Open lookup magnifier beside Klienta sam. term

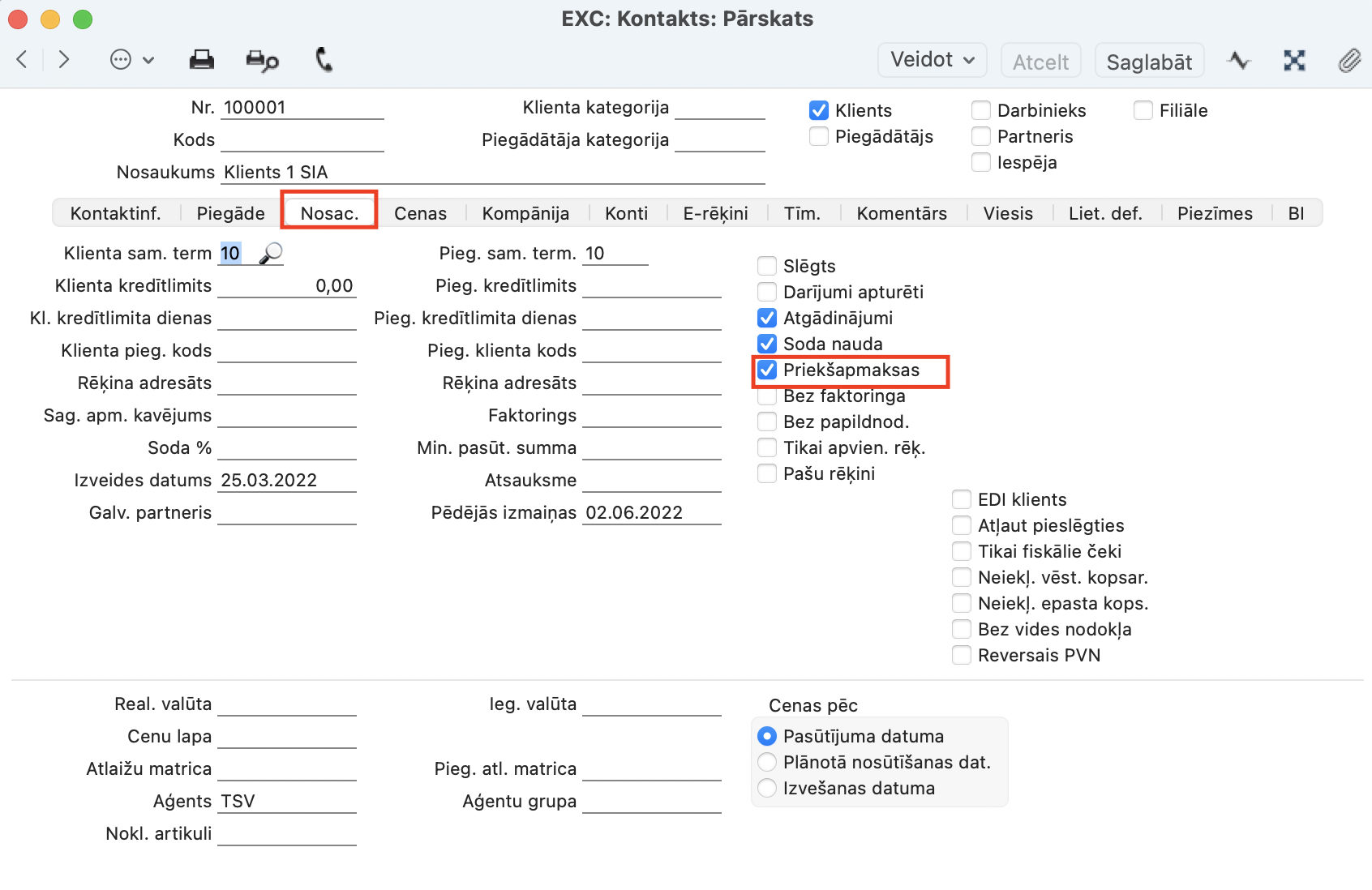click(271, 254)
